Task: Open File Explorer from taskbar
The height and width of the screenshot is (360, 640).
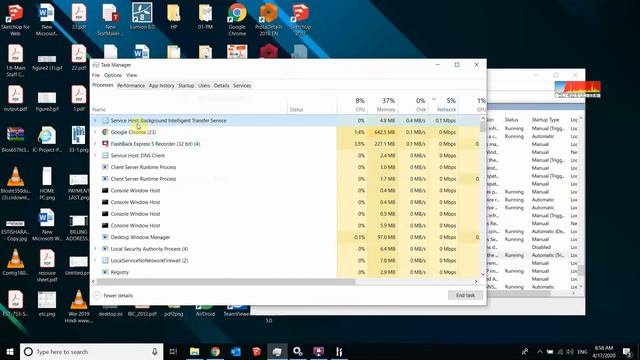Action: click(x=195, y=351)
